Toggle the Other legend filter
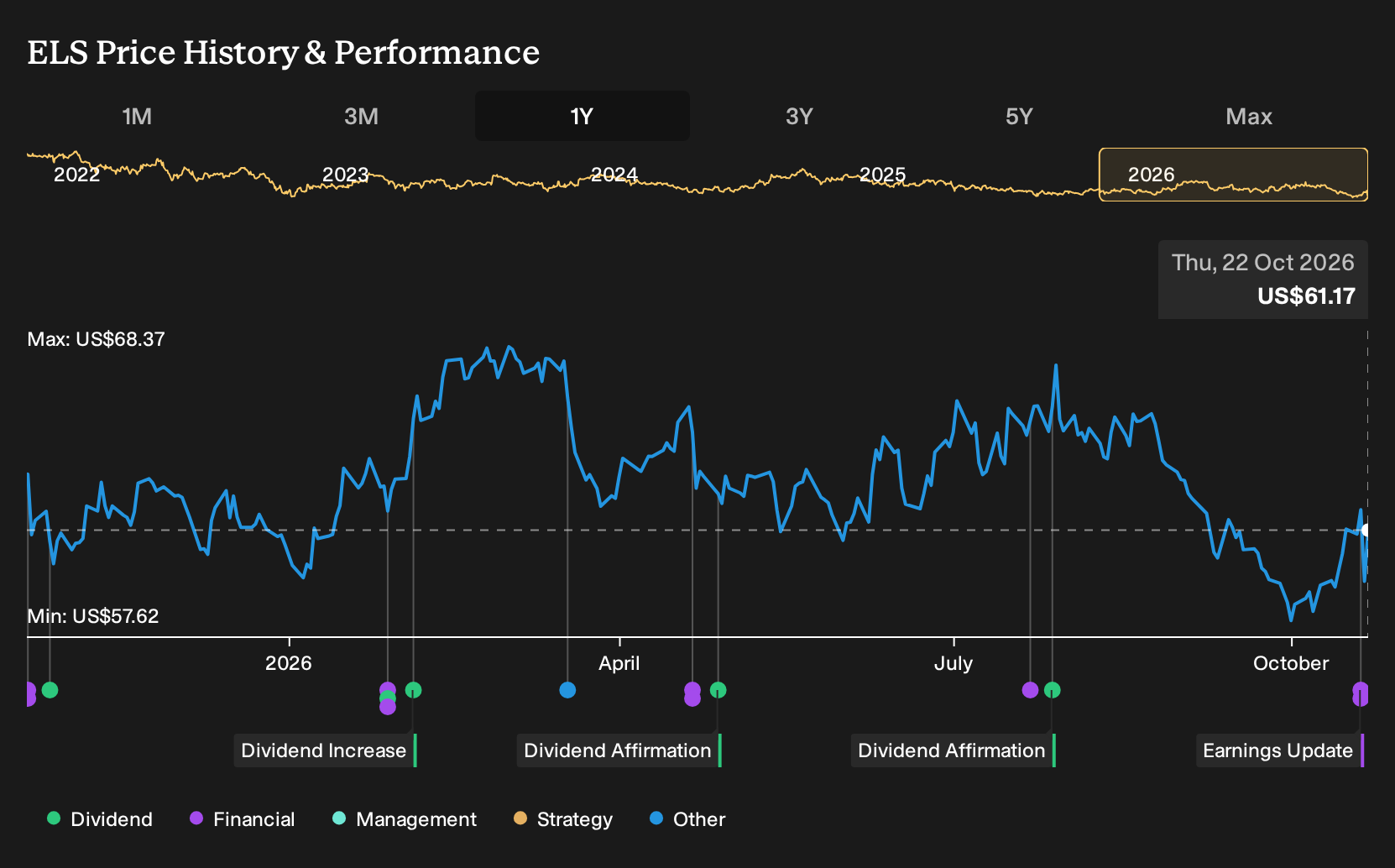This screenshot has width=1395, height=868. [x=687, y=819]
